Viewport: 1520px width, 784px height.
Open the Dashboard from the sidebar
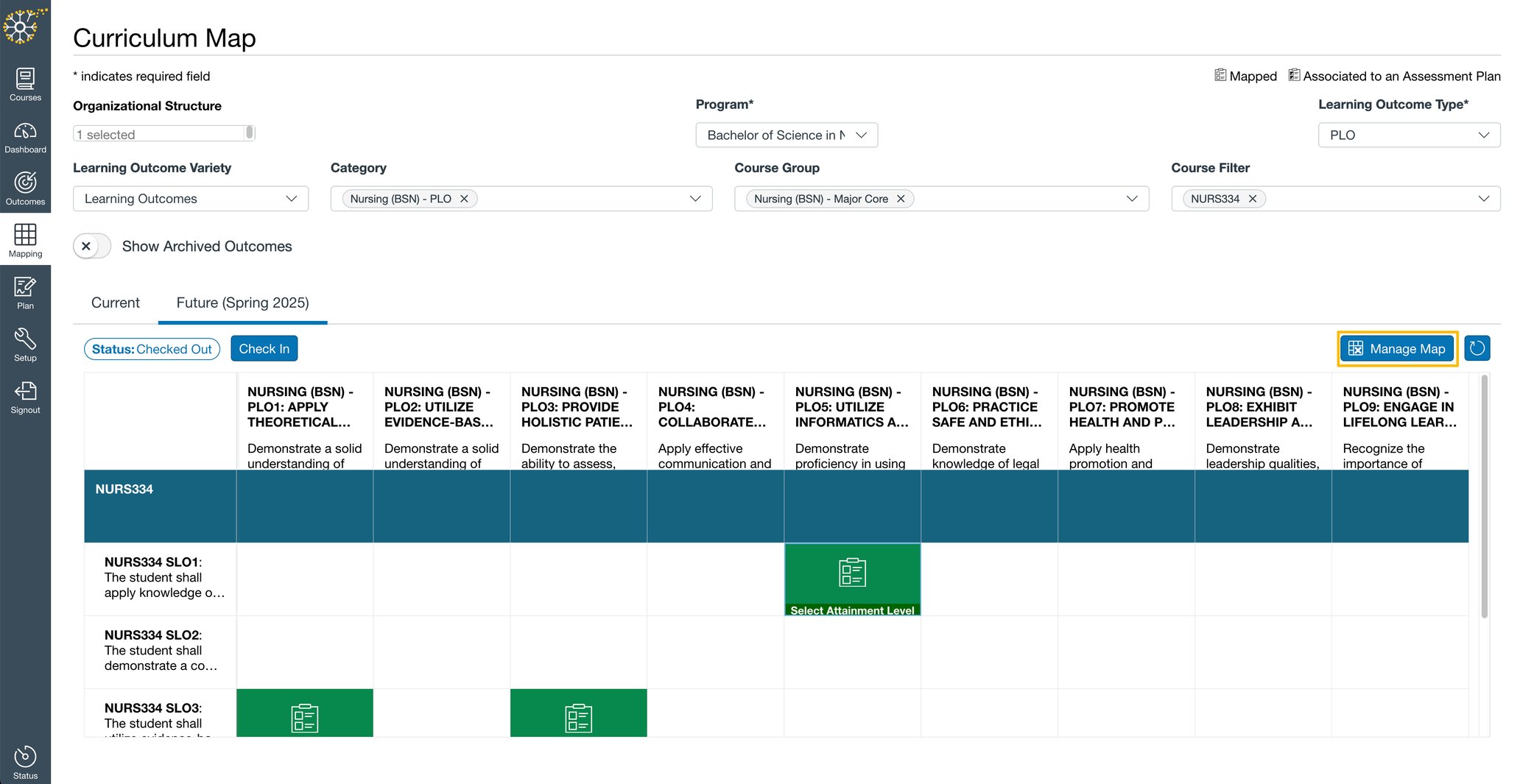coord(25,138)
